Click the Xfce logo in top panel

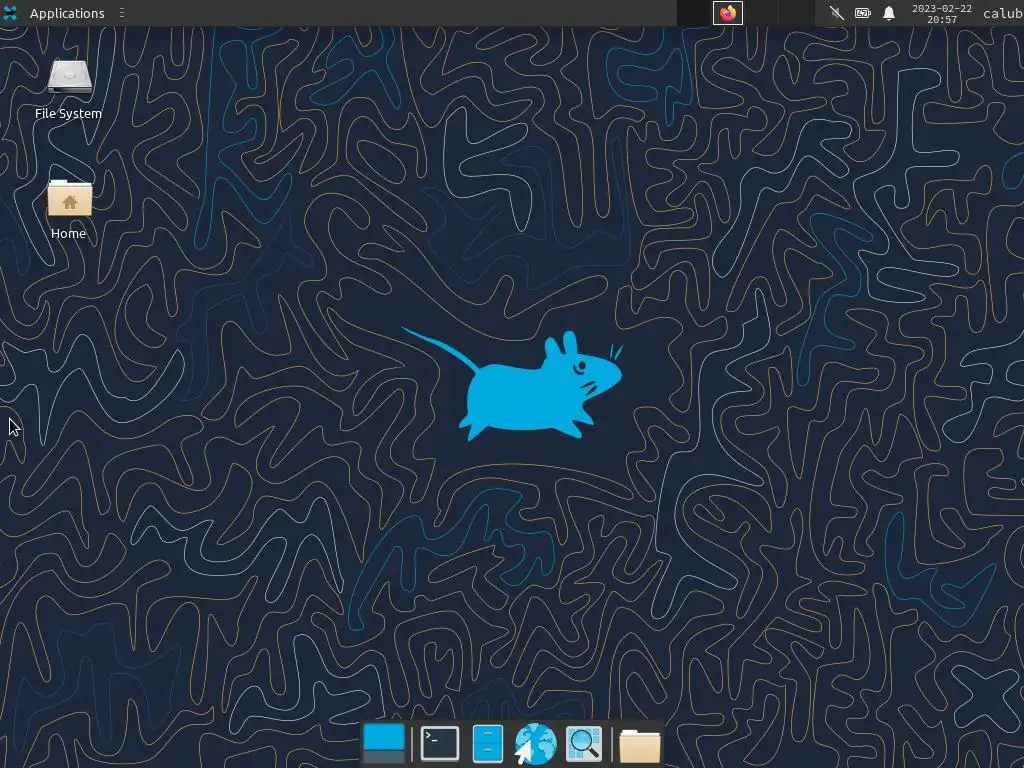pyautogui.click(x=10, y=13)
